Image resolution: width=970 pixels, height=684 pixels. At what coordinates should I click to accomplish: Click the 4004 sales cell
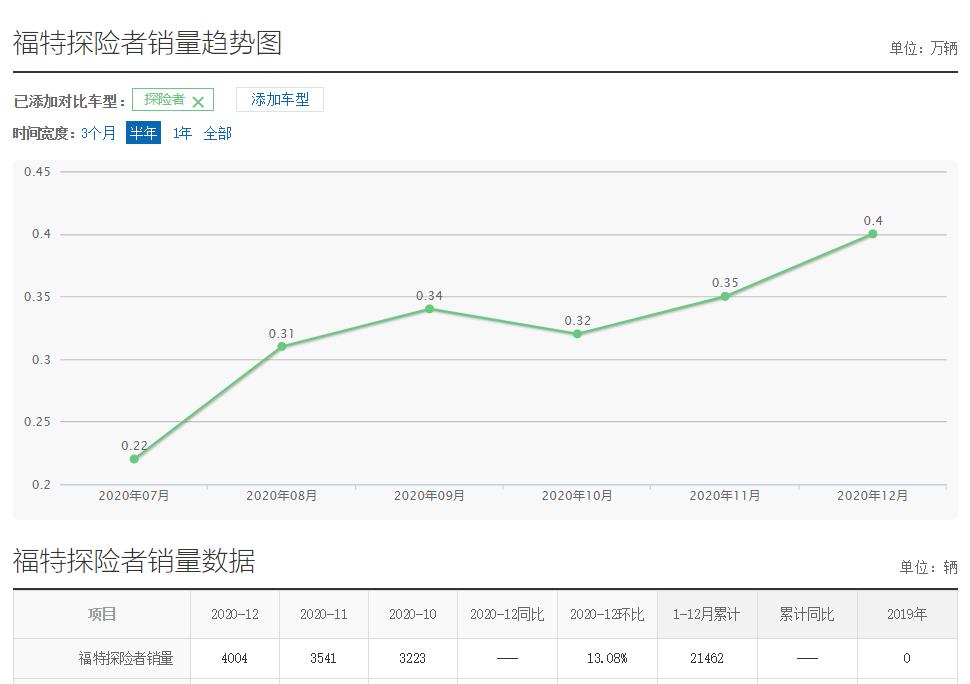click(x=234, y=658)
